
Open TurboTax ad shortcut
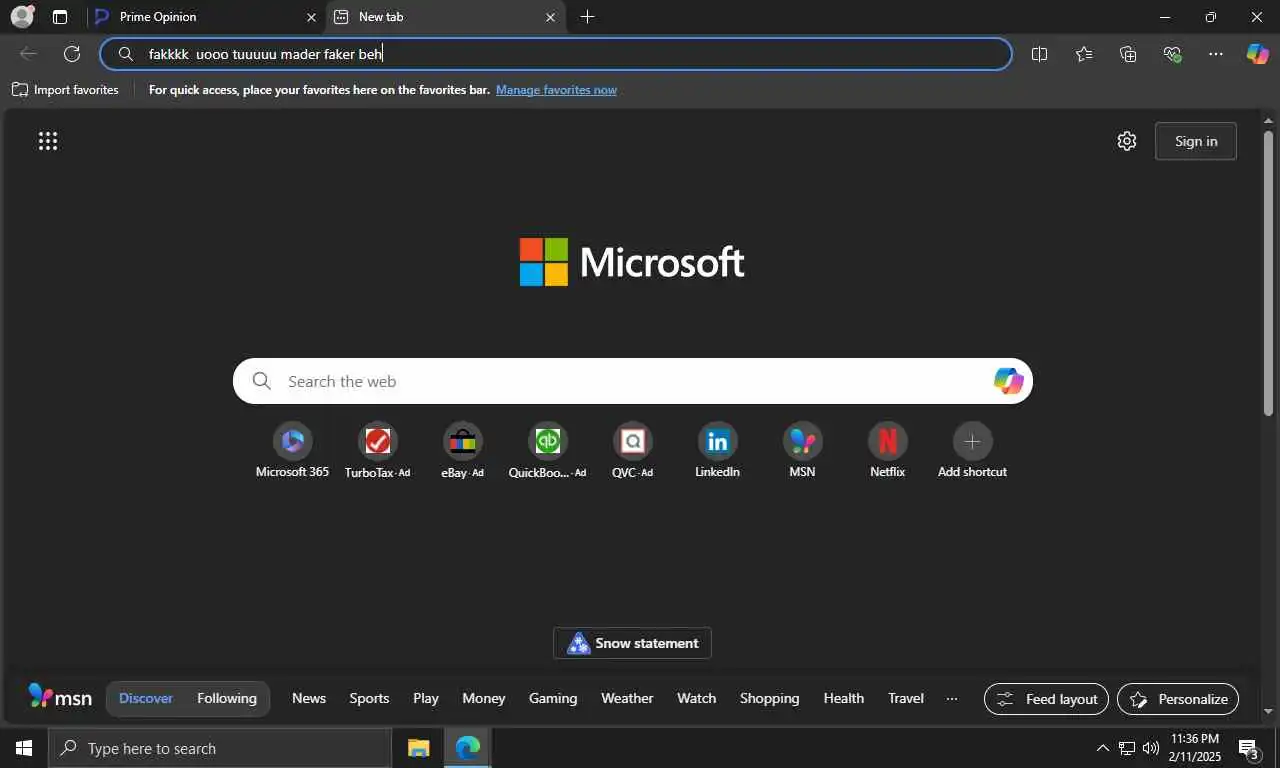(377, 450)
